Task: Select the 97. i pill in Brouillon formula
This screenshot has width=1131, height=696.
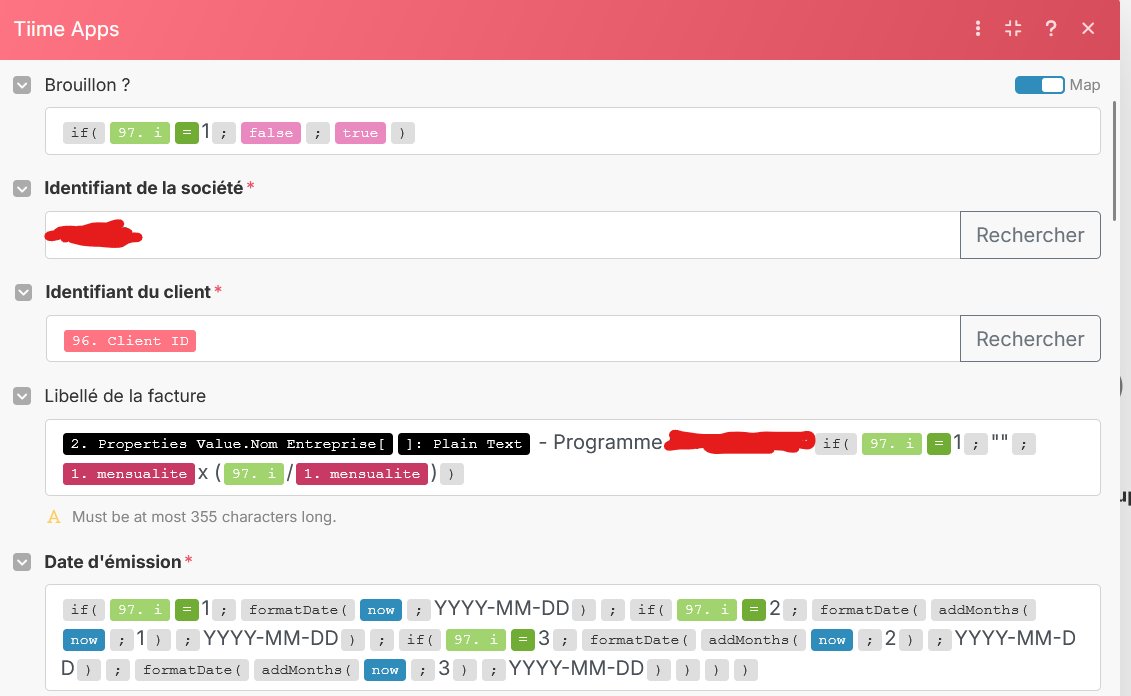Action: pyautogui.click(x=140, y=133)
